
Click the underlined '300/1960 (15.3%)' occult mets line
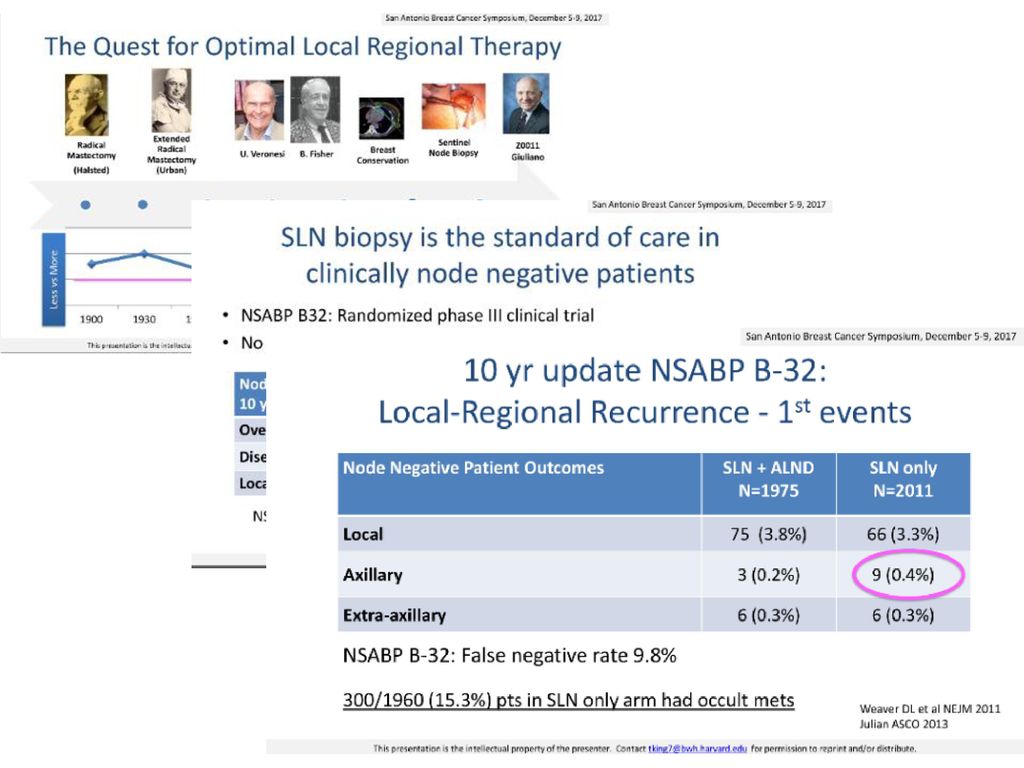[x=568, y=700]
